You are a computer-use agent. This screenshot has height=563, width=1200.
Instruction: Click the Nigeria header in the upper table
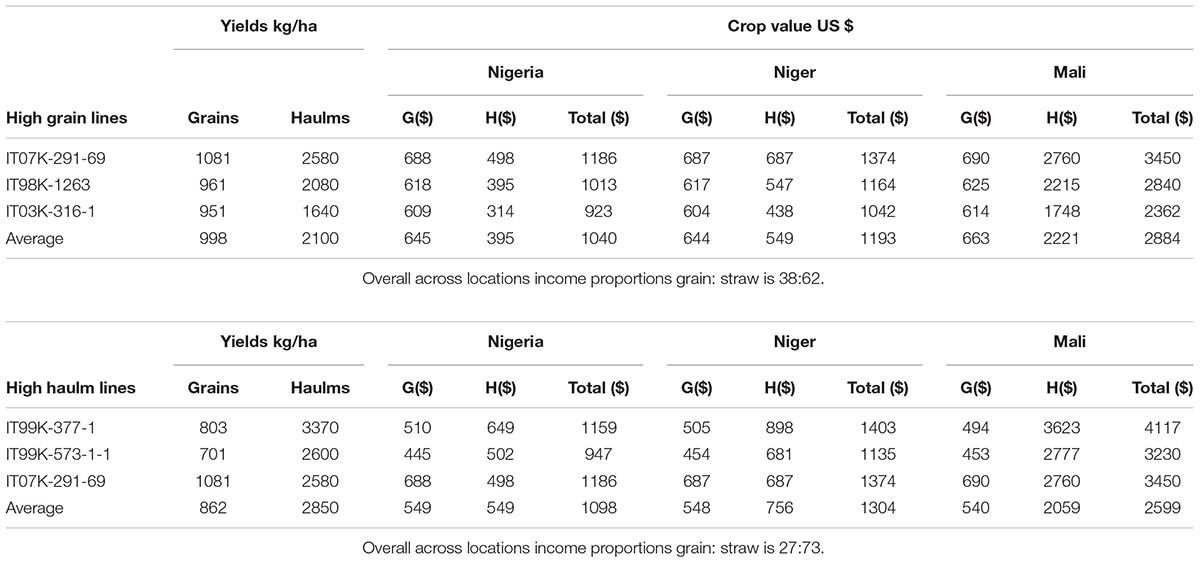point(515,72)
